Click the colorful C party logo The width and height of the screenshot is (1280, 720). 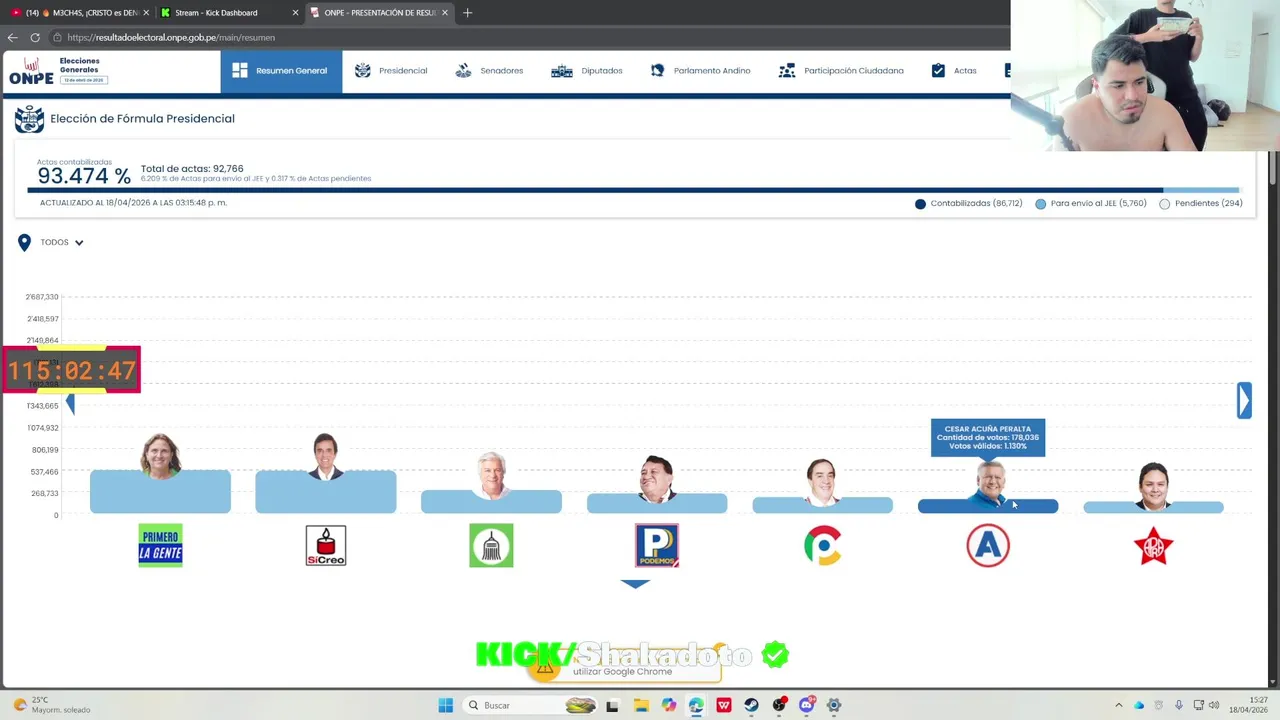pos(822,546)
